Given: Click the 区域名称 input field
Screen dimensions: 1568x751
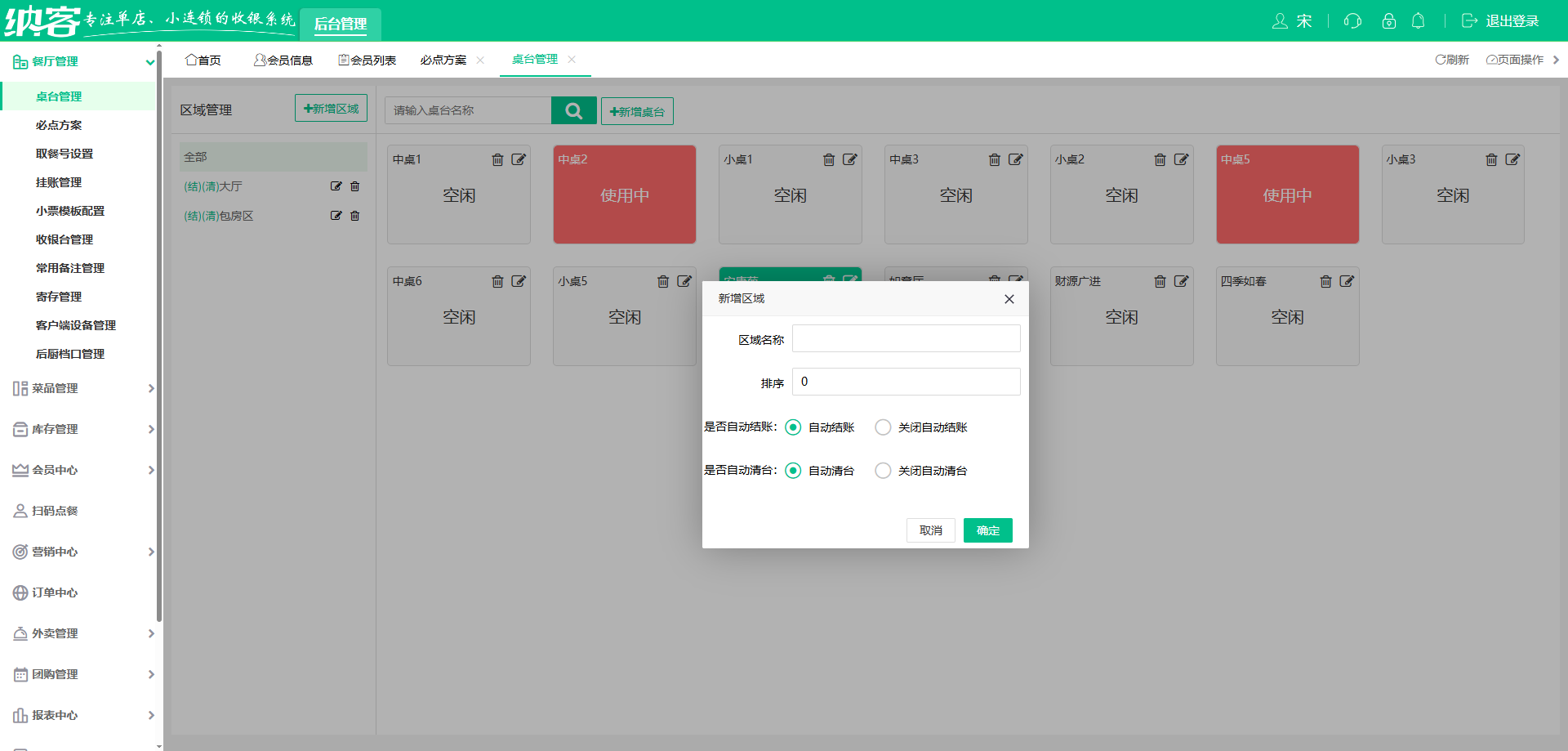Looking at the screenshot, I should coord(906,338).
